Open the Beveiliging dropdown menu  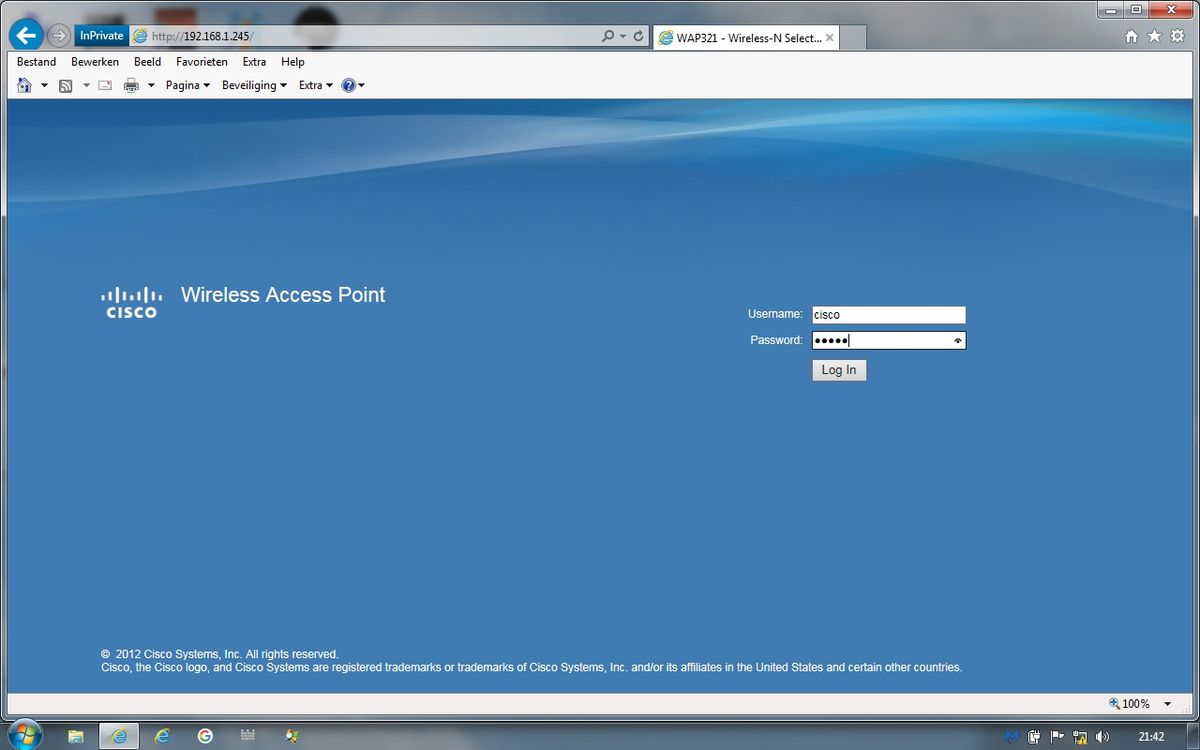(254, 86)
